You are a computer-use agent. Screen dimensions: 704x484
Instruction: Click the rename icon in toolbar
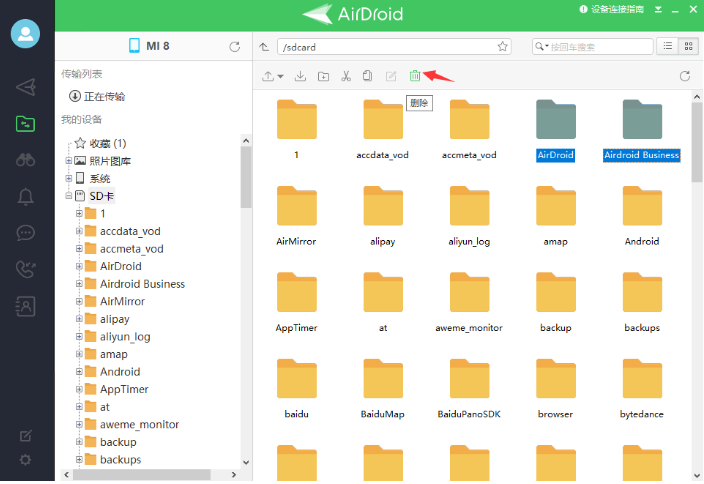tap(391, 76)
